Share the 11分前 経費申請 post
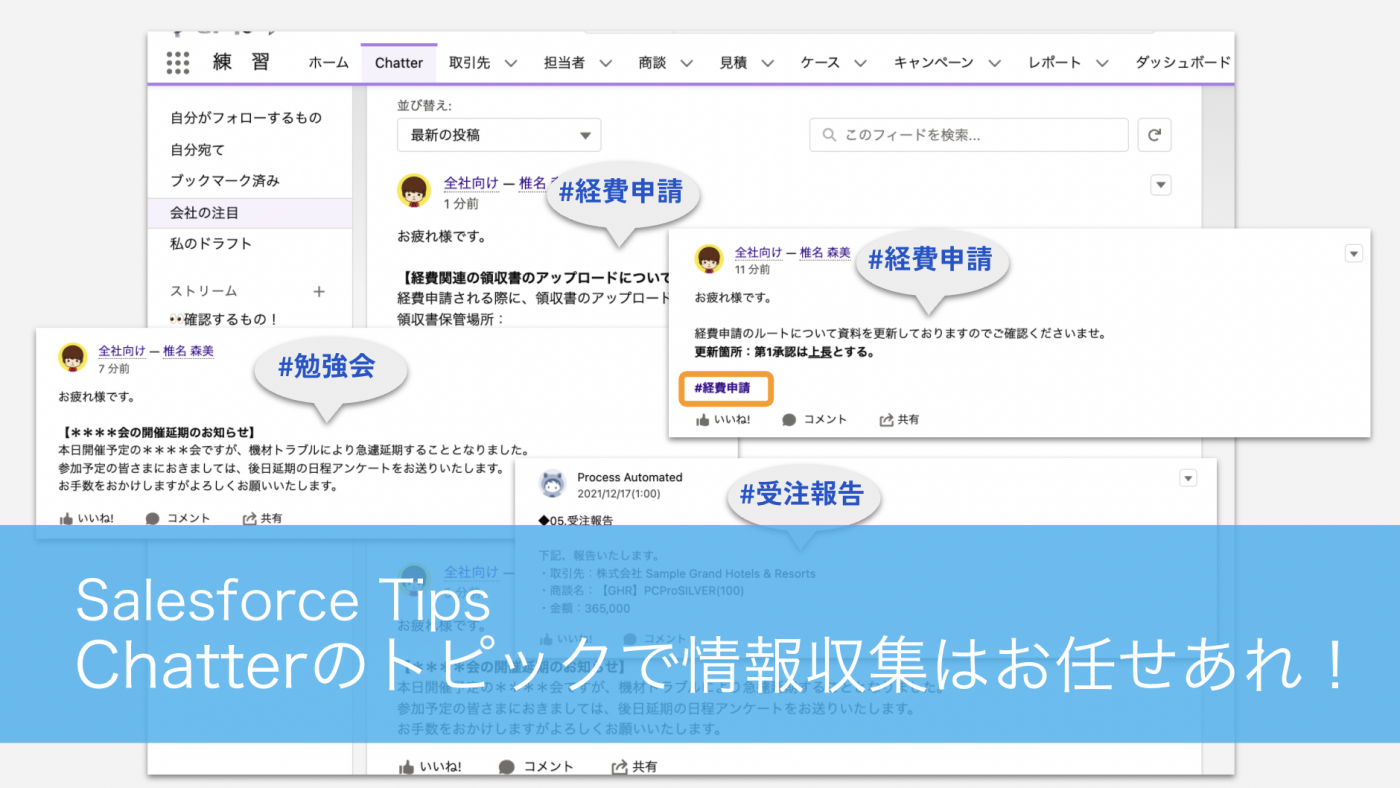The height and width of the screenshot is (788, 1400). [x=899, y=420]
